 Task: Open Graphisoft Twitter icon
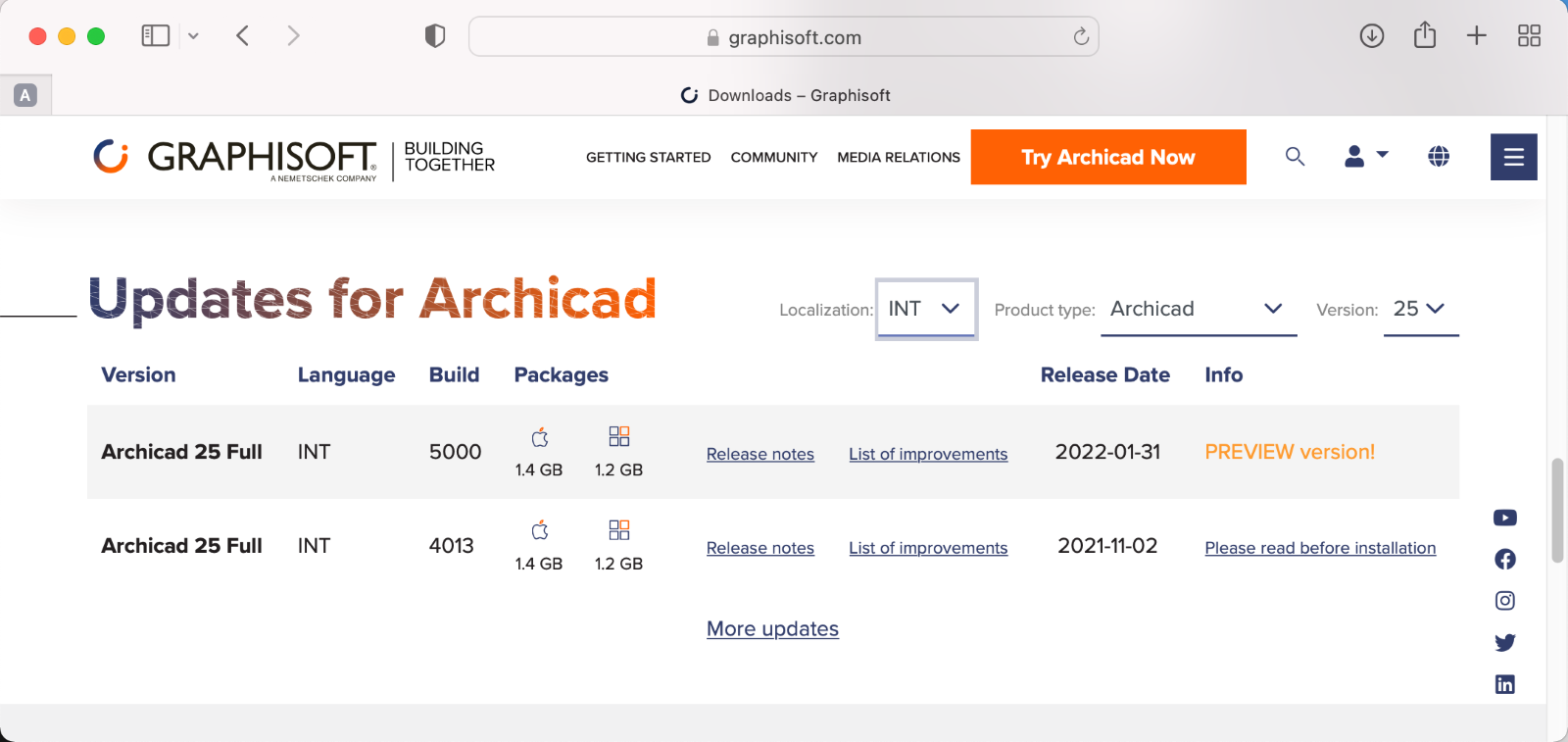click(1505, 642)
